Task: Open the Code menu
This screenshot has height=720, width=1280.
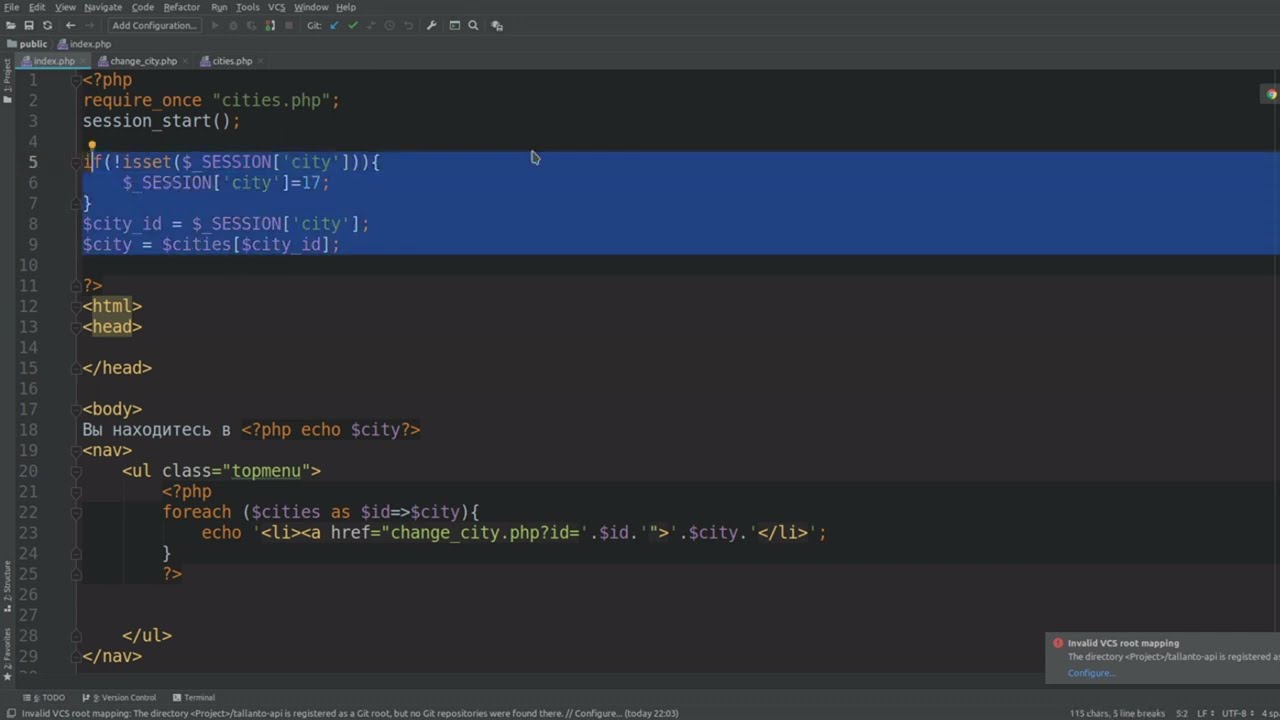Action: click(143, 7)
